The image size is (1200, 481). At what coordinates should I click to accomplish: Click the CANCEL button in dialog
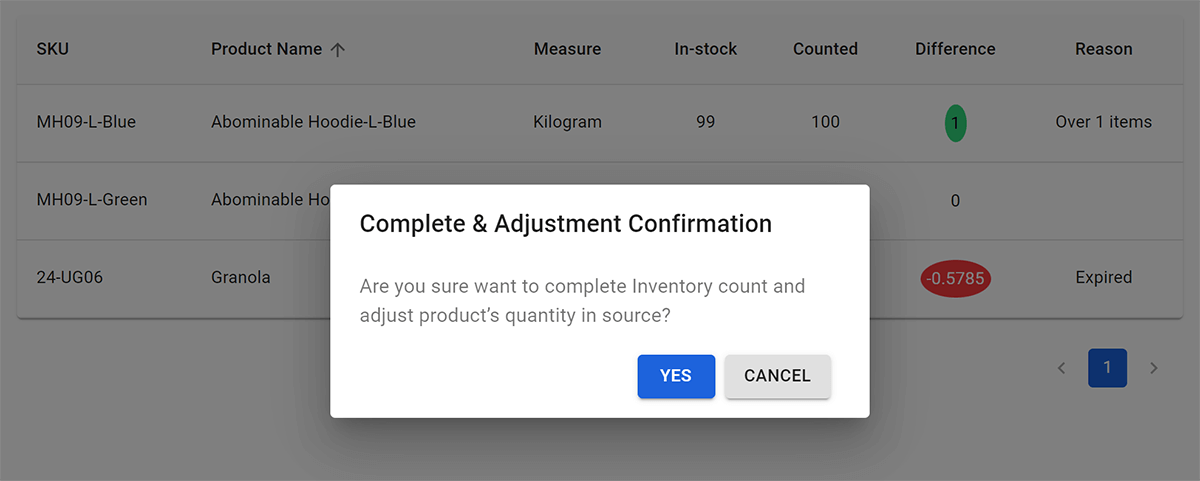tap(777, 376)
